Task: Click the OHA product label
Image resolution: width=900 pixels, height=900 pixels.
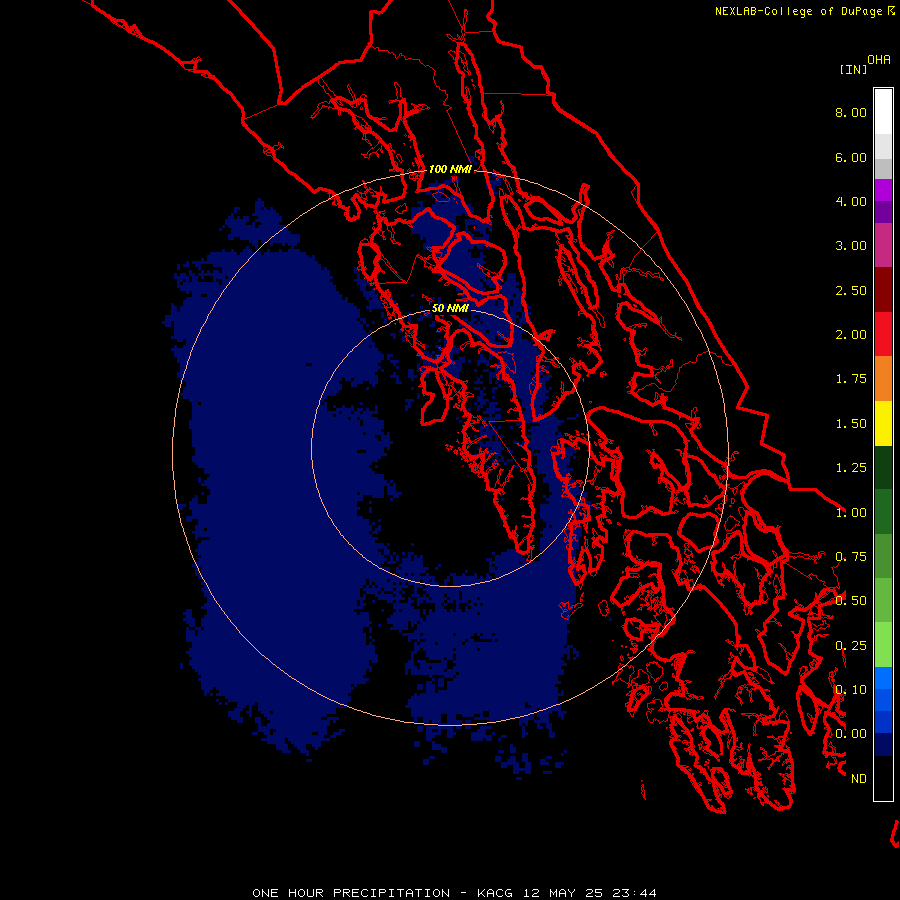Action: [879, 60]
